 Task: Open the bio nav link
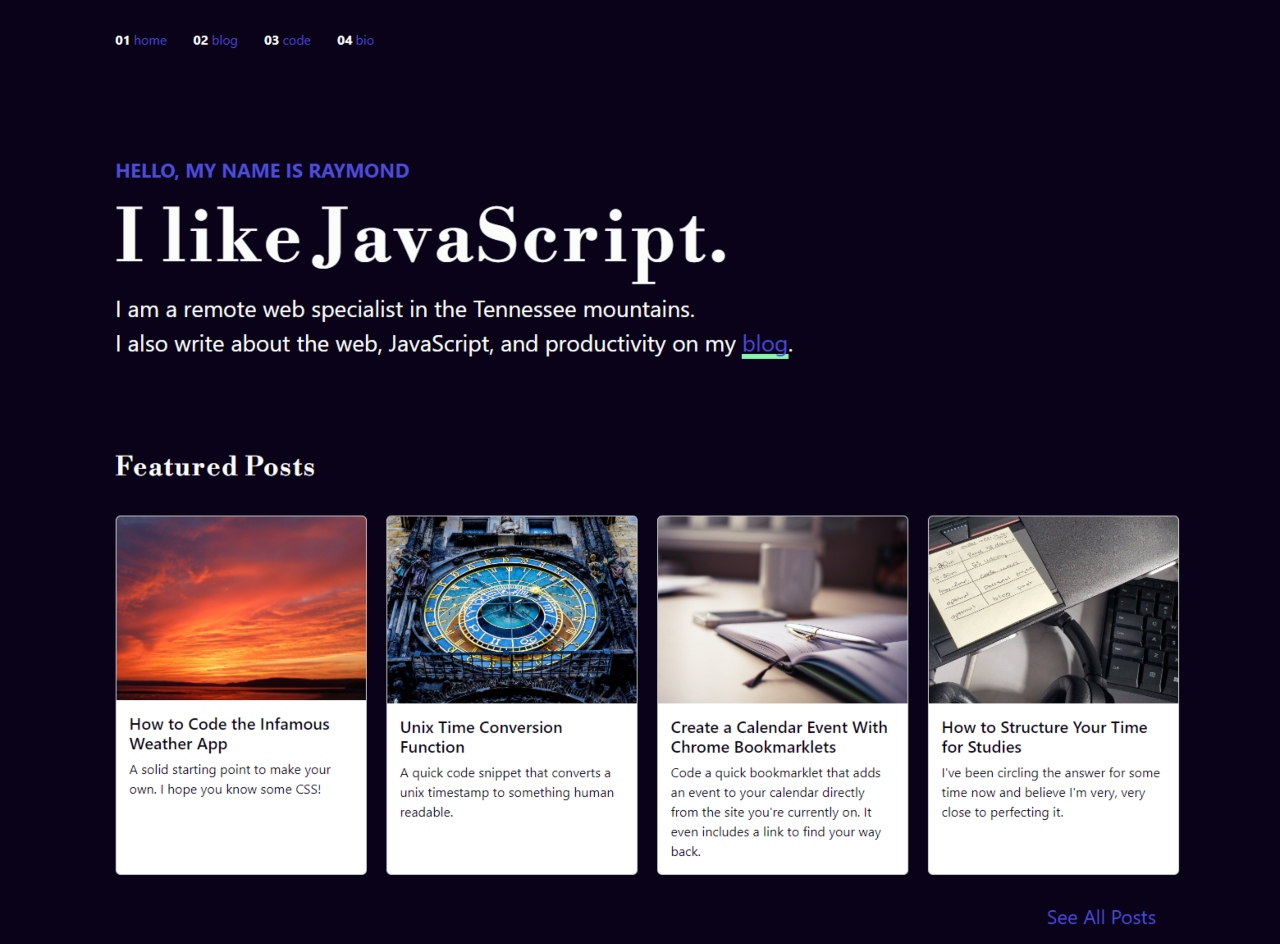365,41
